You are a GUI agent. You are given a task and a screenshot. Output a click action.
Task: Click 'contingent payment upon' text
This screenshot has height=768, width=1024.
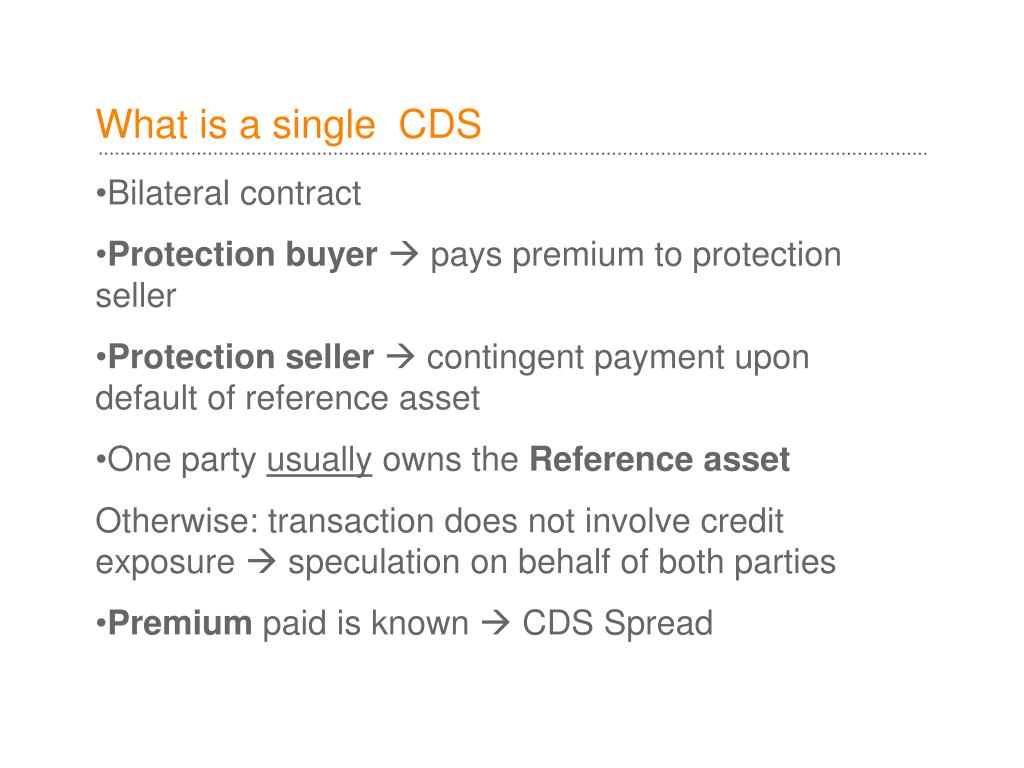pyautogui.click(x=618, y=359)
